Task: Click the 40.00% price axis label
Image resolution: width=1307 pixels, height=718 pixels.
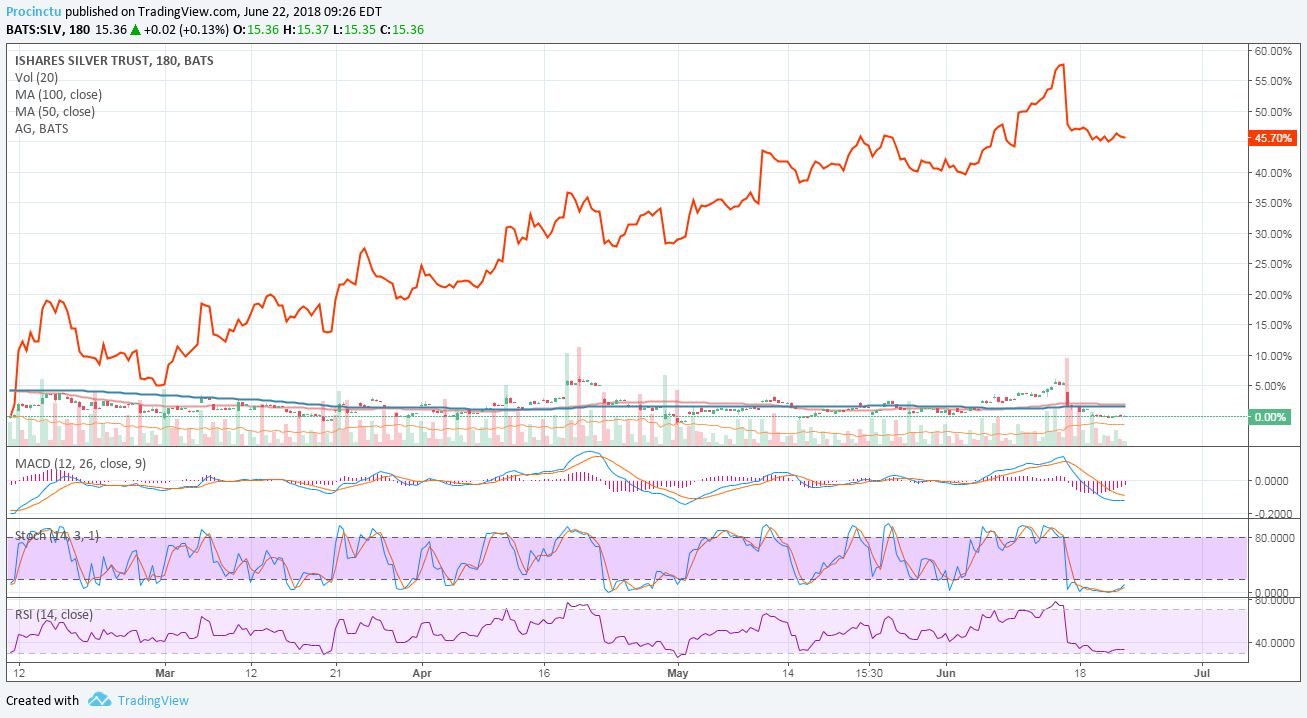Action: (x=1275, y=172)
